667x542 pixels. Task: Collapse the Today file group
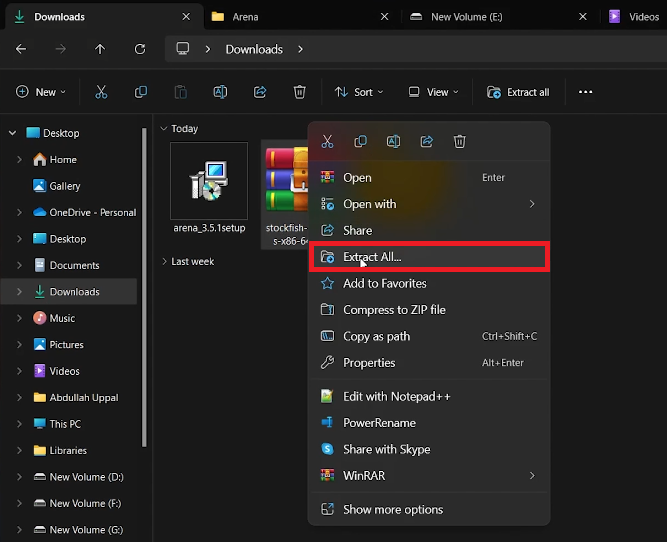[164, 129]
